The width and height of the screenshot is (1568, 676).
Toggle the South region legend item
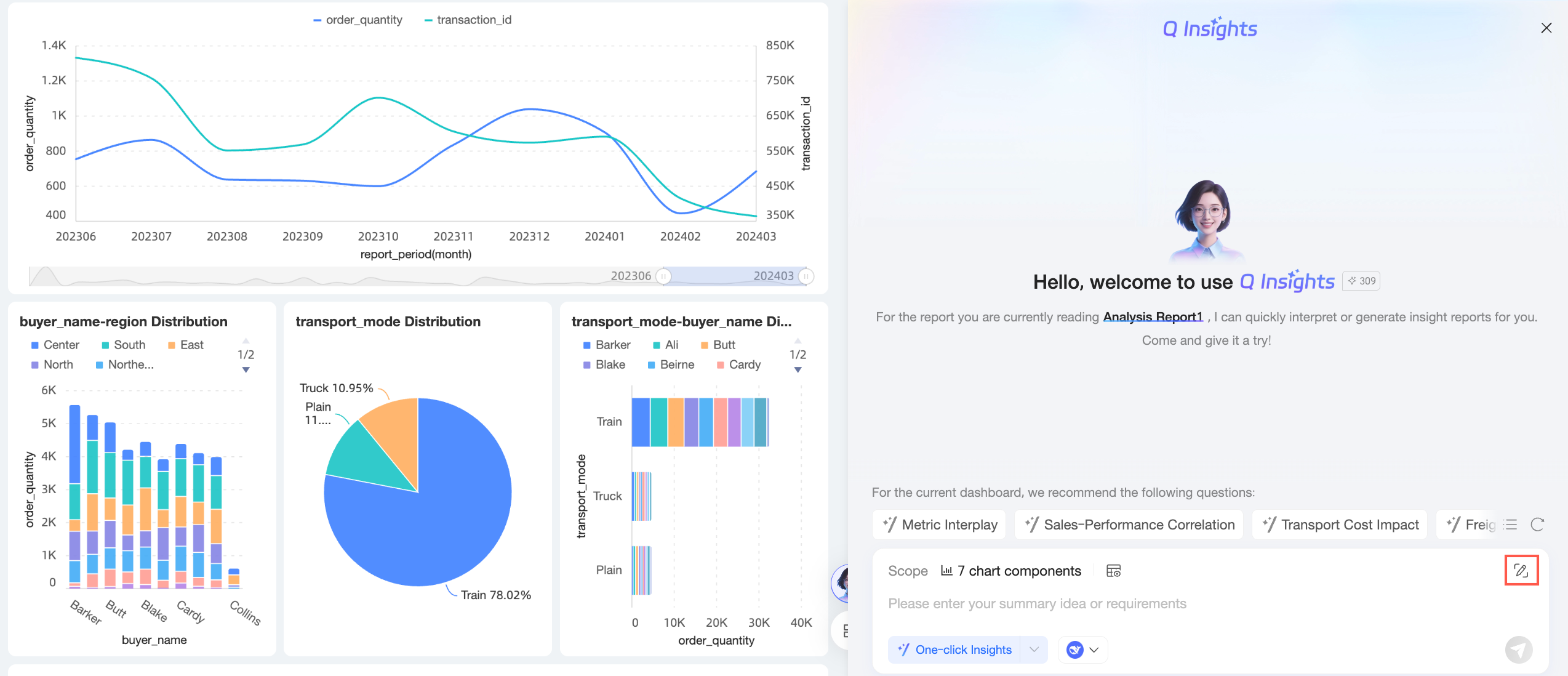[123, 345]
